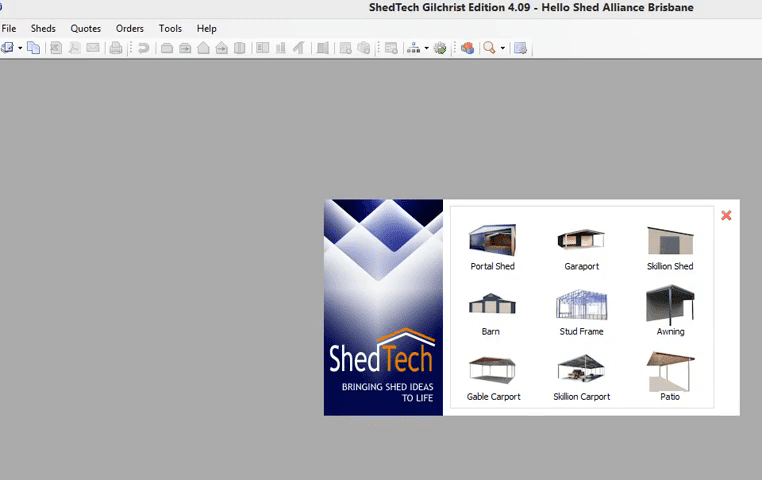Click the undo arrow toolbar icon
The width and height of the screenshot is (762, 480).
[x=143, y=48]
